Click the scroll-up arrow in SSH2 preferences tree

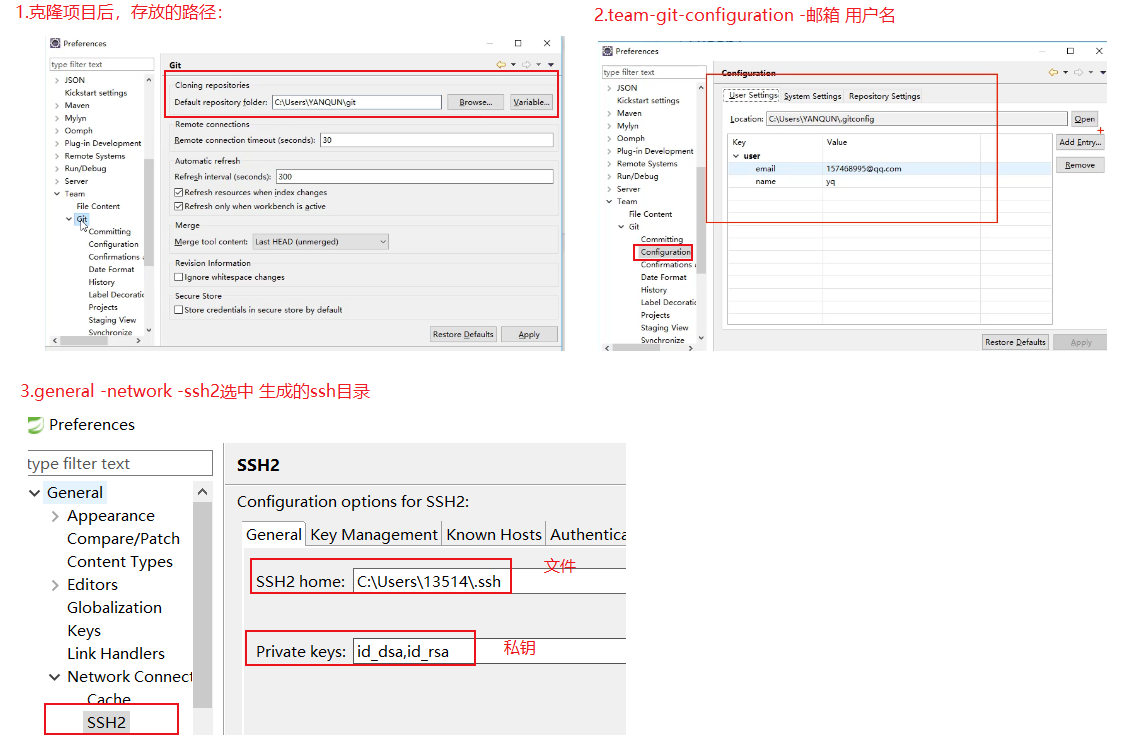tap(203, 492)
